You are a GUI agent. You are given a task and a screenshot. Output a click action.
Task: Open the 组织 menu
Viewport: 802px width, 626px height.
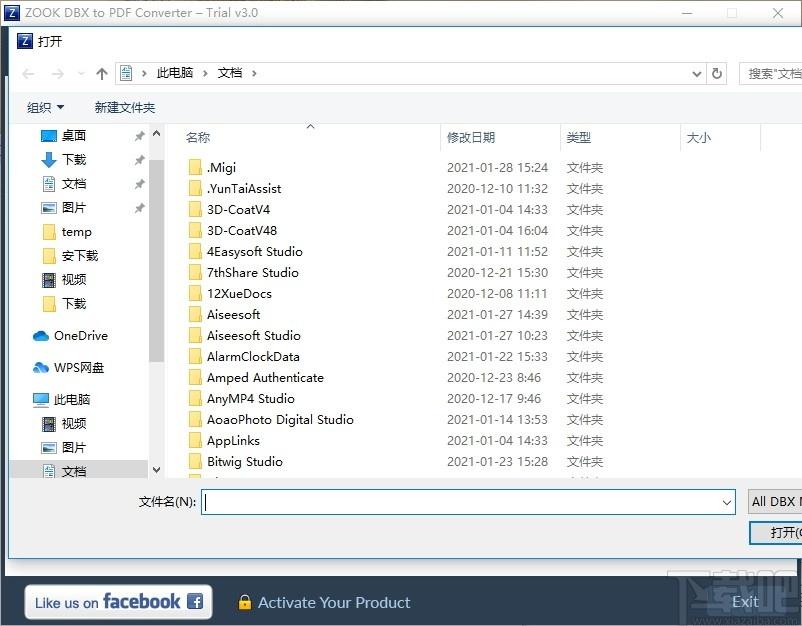point(45,107)
